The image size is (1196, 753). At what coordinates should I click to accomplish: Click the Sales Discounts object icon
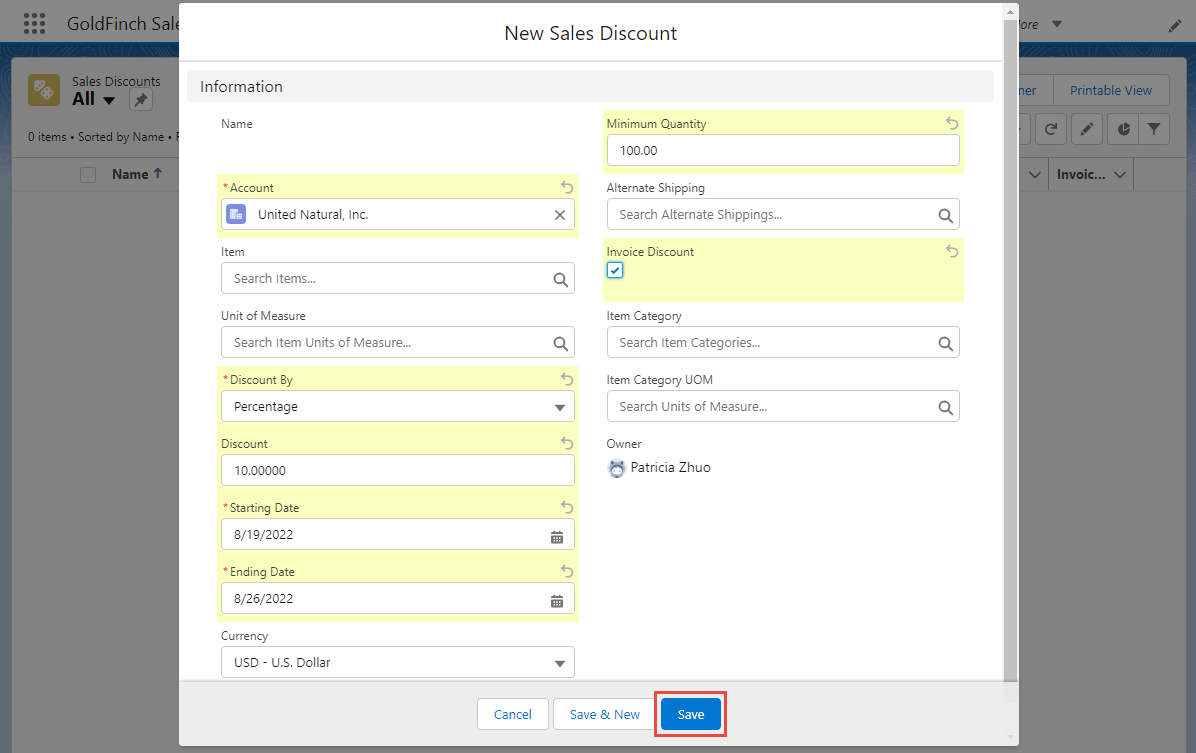click(x=44, y=90)
